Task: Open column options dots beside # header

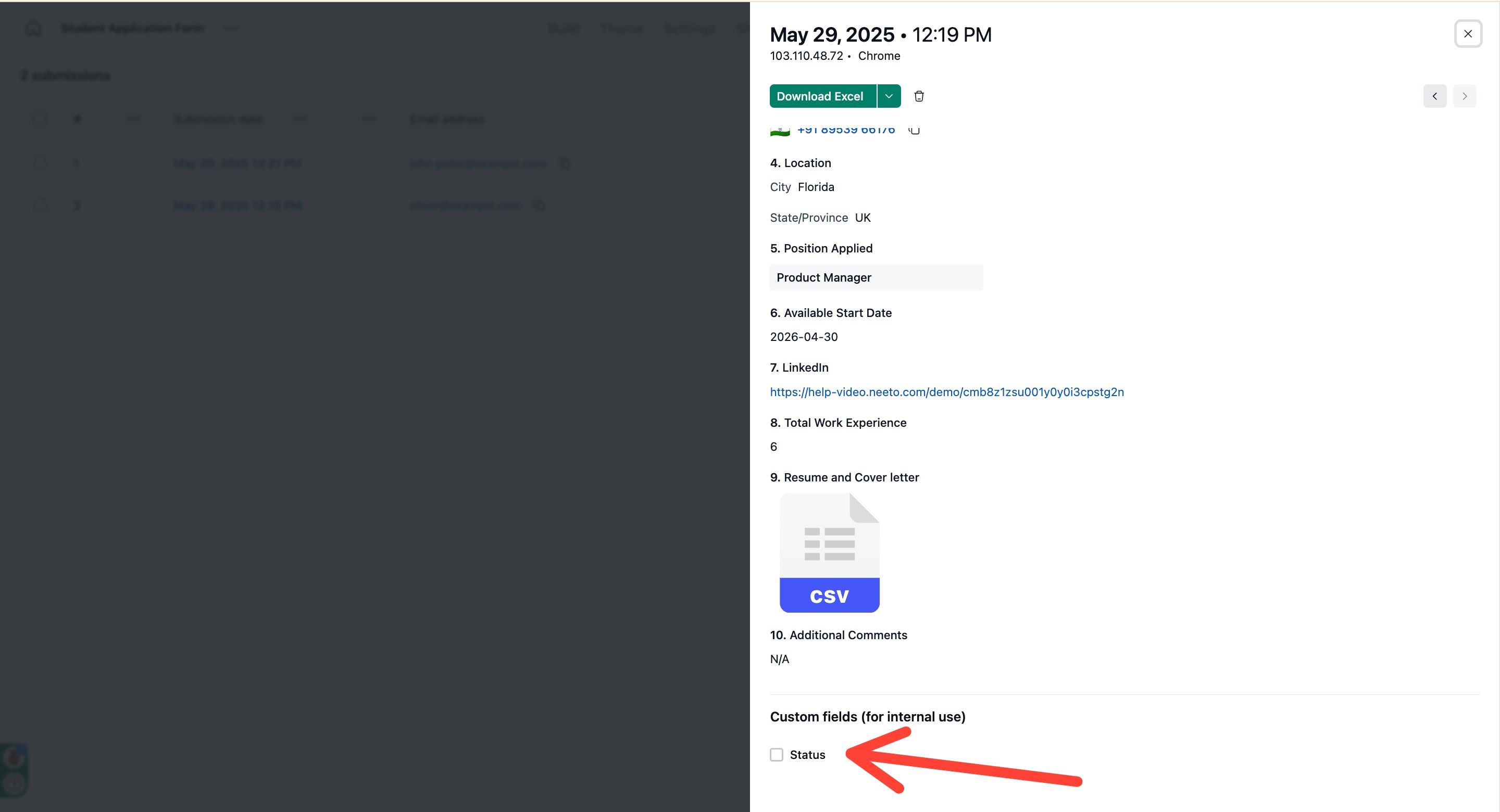Action: click(x=133, y=119)
